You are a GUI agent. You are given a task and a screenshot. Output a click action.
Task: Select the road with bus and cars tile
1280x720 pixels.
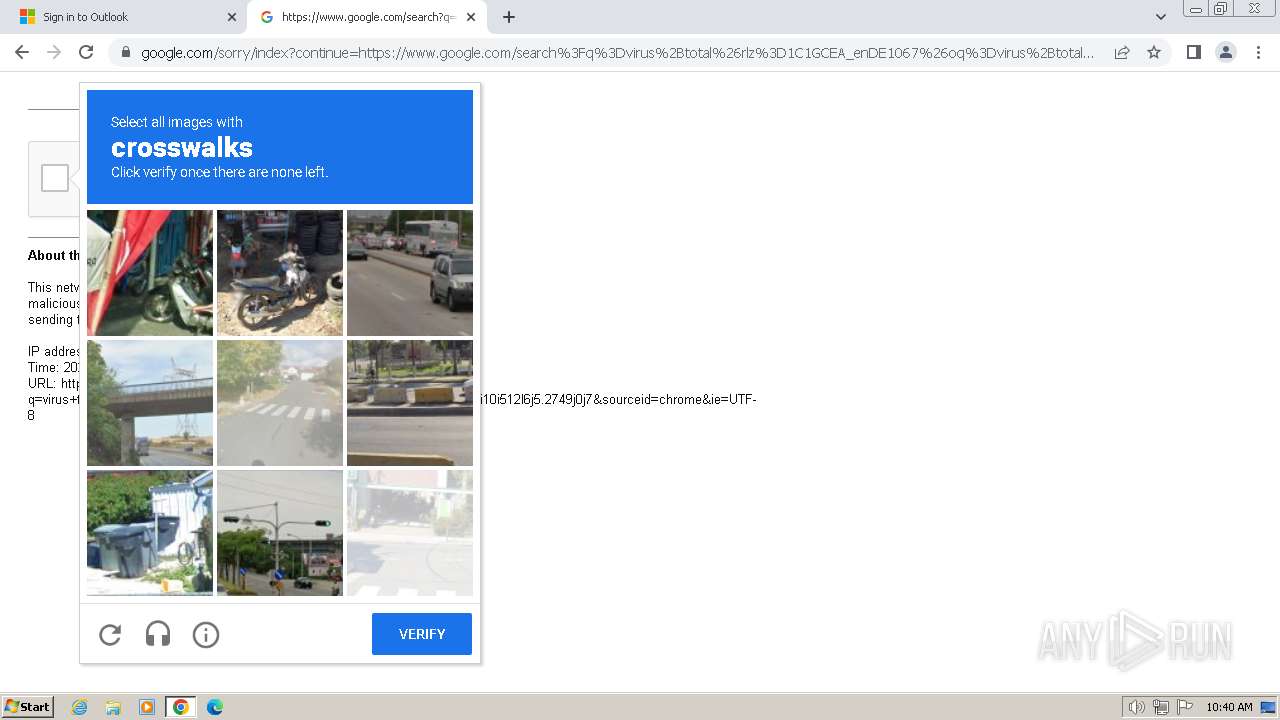(x=410, y=273)
